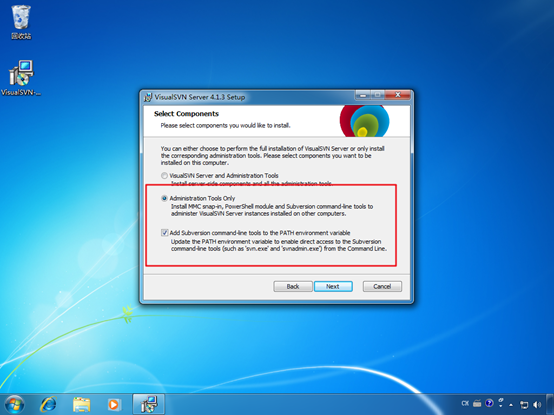Click the VisualSVN Server 4.1.3 Setup title

[200, 97]
